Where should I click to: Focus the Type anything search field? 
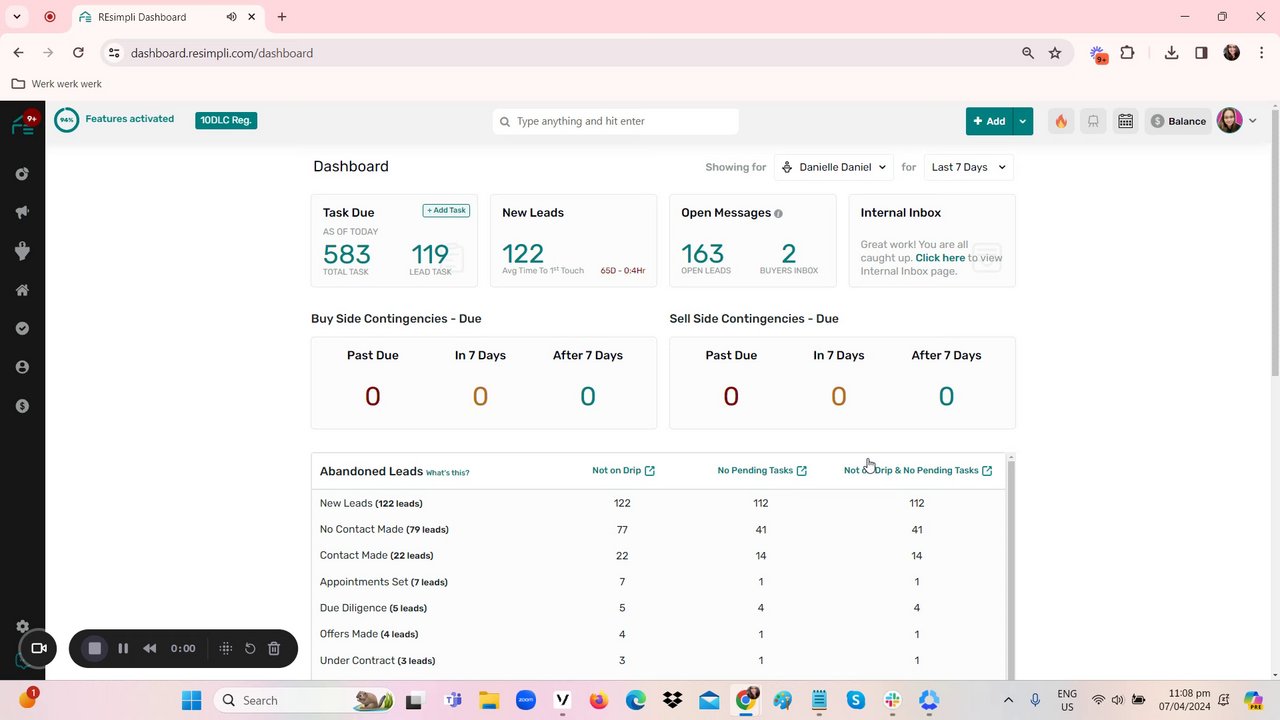[616, 121]
